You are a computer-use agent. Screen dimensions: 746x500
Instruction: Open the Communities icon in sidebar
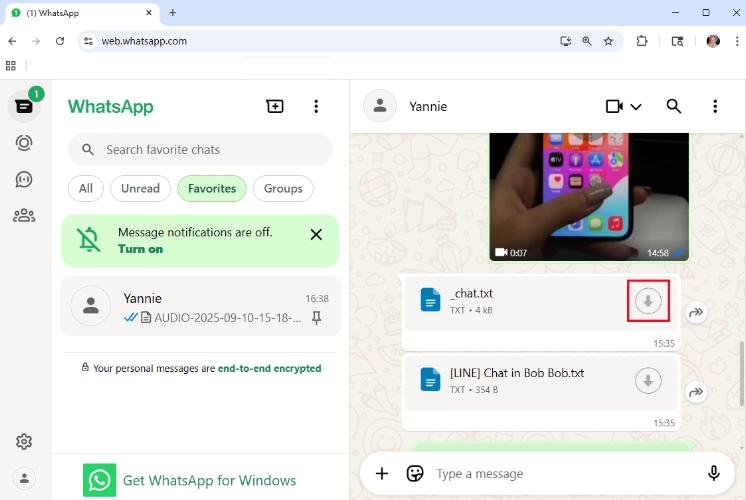coord(24,215)
